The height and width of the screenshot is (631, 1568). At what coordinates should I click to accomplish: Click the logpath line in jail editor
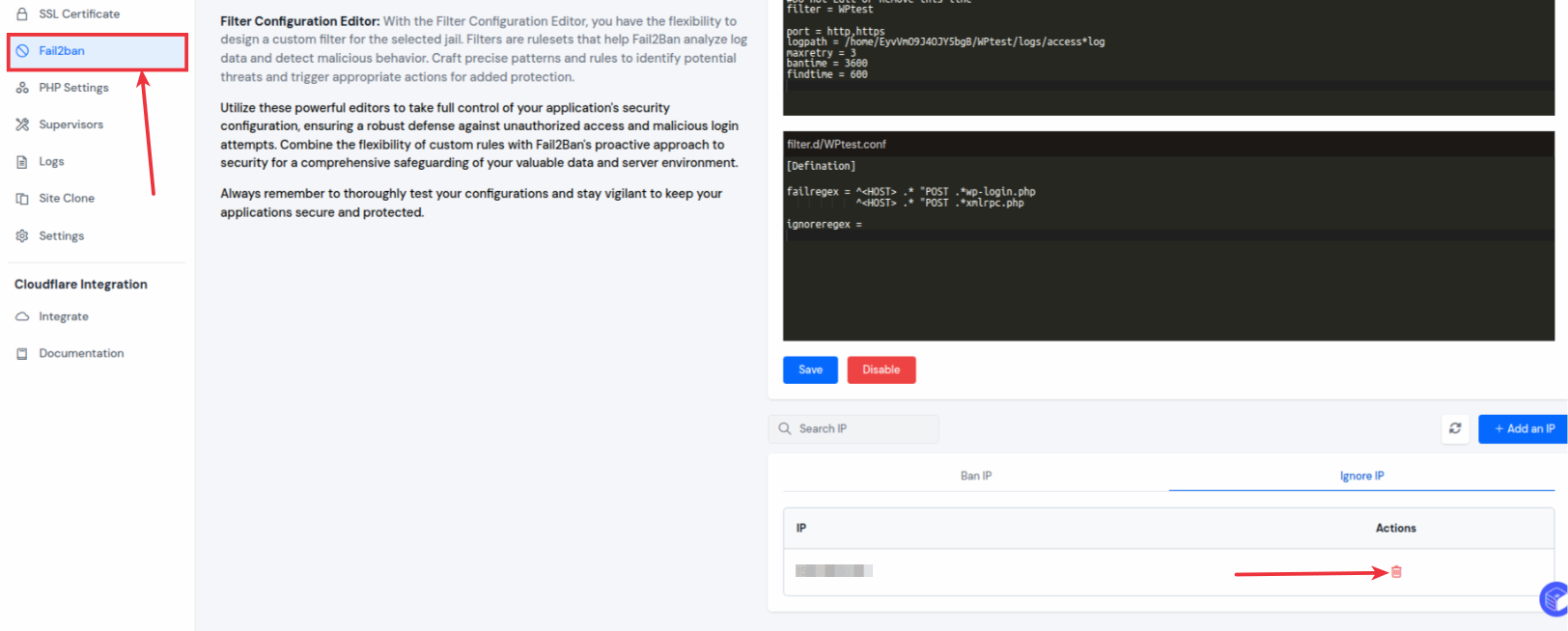click(945, 41)
